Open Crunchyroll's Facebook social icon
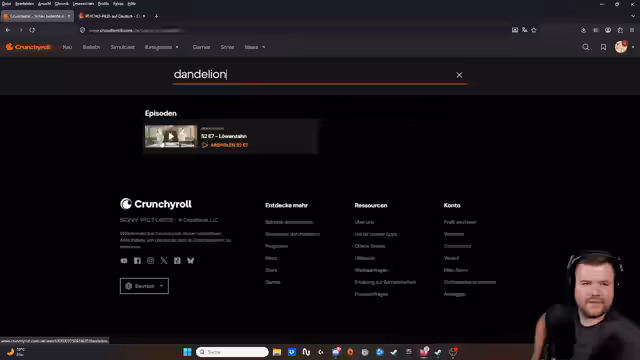This screenshot has height=360, width=640. pyautogui.click(x=137, y=260)
